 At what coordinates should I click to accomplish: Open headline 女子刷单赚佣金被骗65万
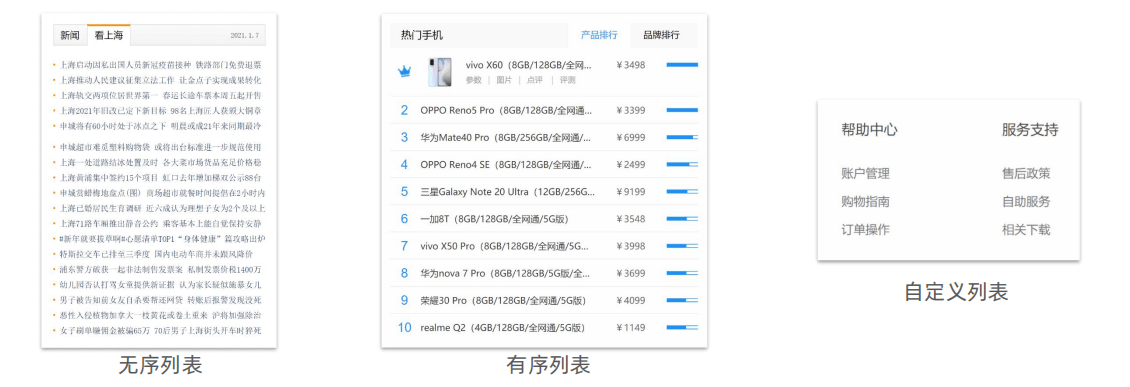tap(104, 331)
